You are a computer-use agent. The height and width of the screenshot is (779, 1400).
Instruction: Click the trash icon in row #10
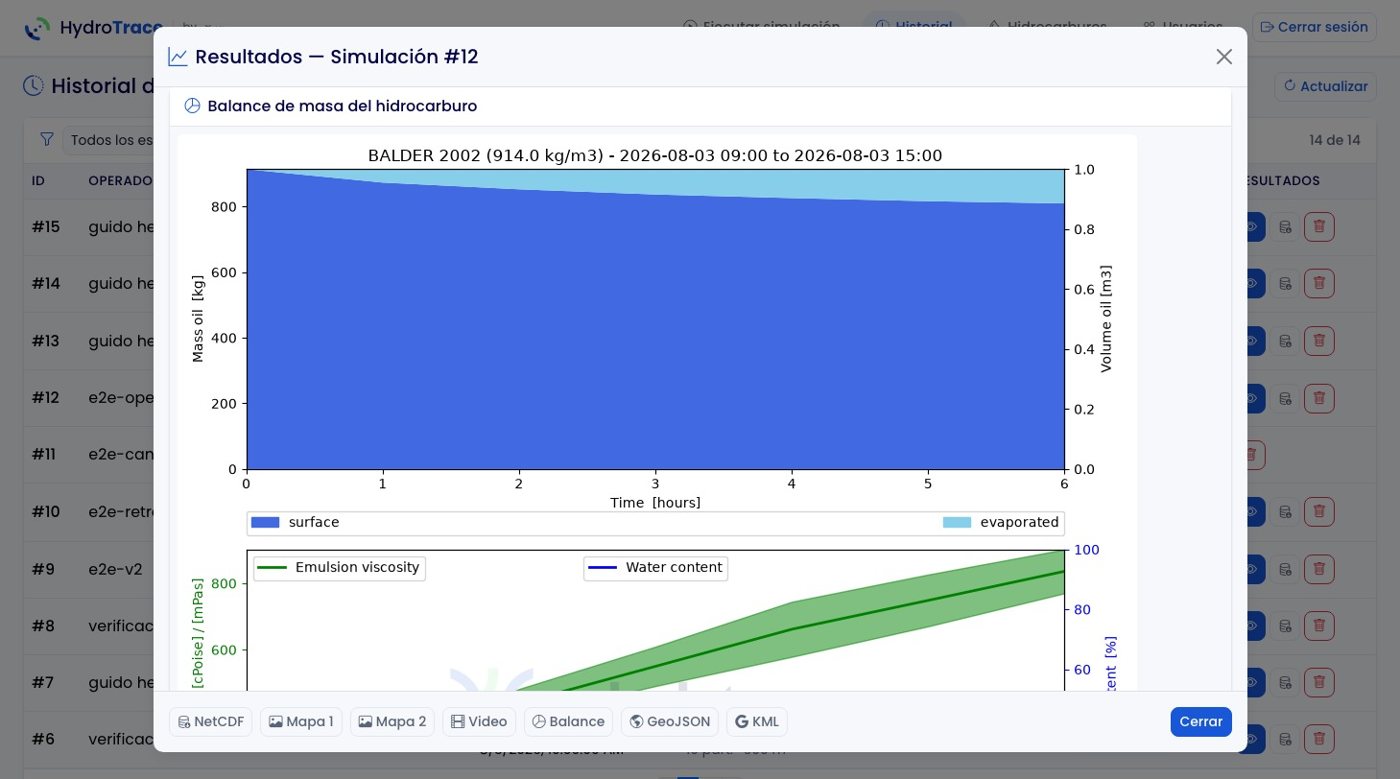[1319, 512]
